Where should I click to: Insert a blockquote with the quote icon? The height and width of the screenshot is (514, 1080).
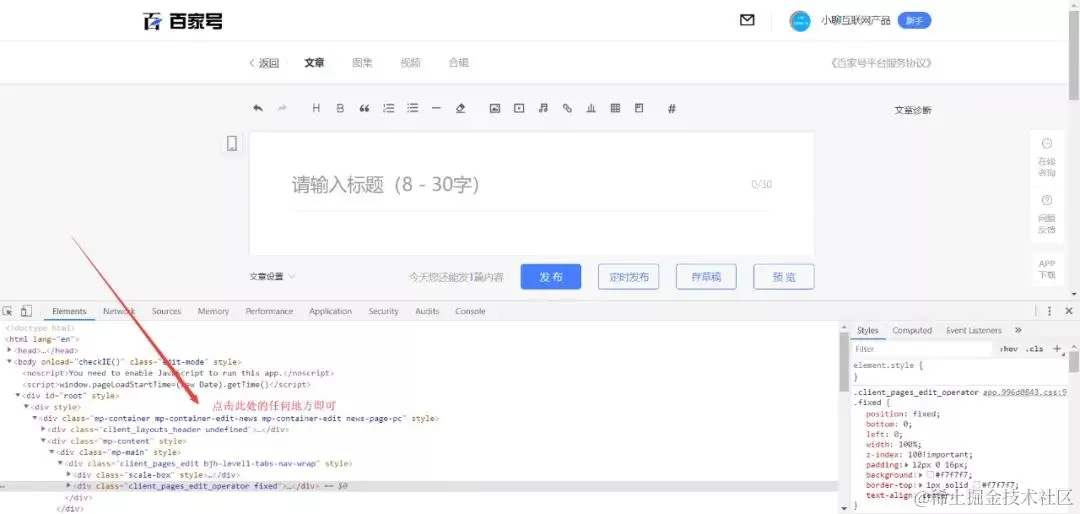(364, 108)
